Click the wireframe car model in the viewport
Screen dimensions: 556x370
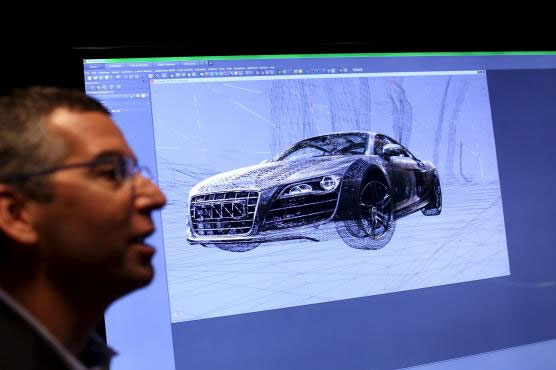[x=314, y=192]
